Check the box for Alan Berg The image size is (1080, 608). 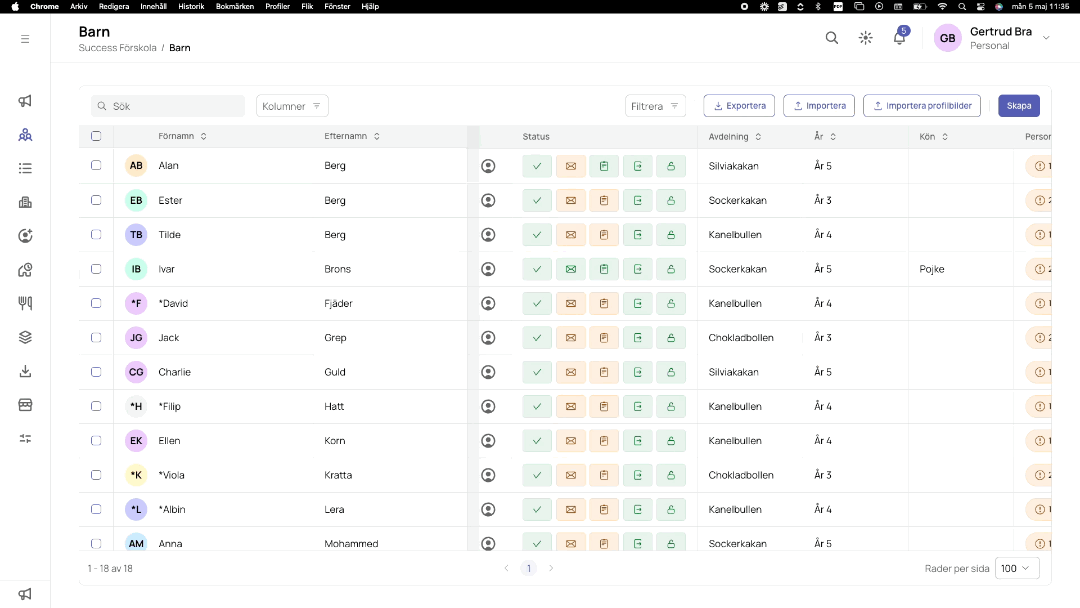tap(96, 165)
